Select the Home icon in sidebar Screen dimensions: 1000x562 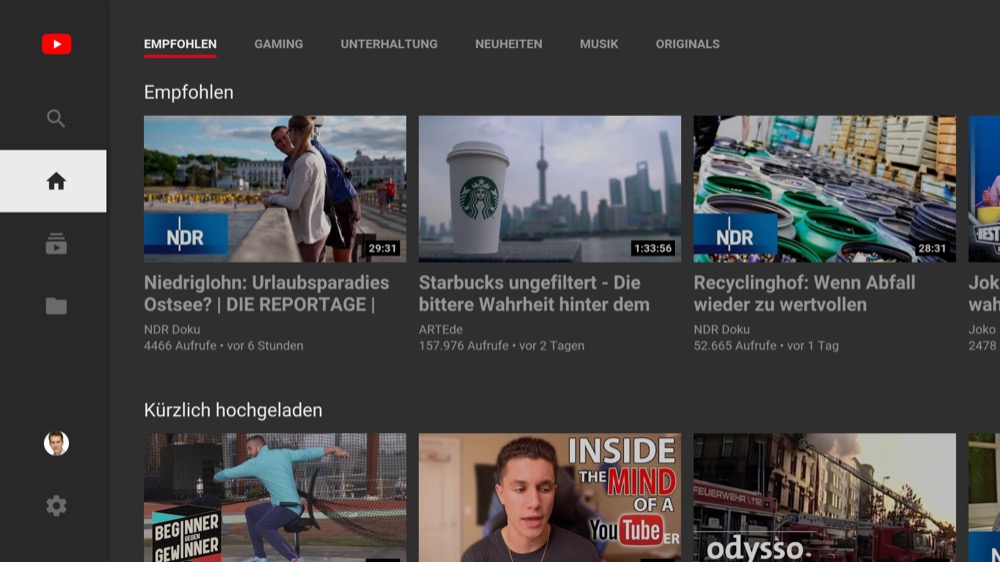pos(56,181)
